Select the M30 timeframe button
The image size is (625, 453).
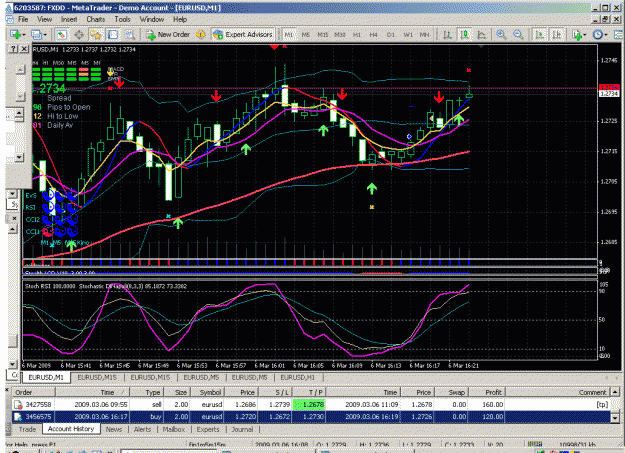pyautogui.click(x=340, y=35)
